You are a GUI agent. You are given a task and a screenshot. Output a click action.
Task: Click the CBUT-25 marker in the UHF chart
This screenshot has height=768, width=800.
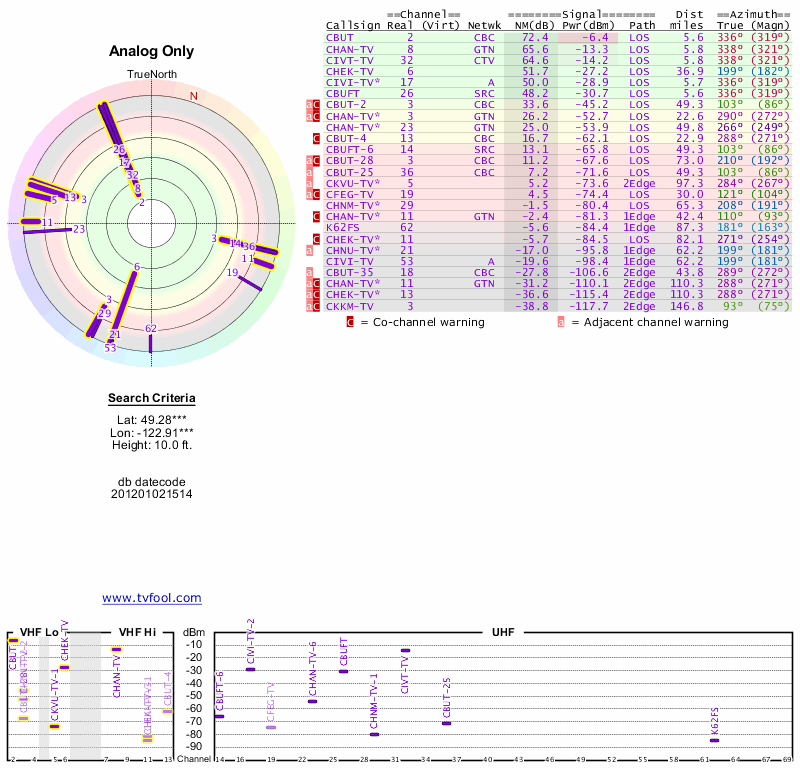(x=446, y=723)
